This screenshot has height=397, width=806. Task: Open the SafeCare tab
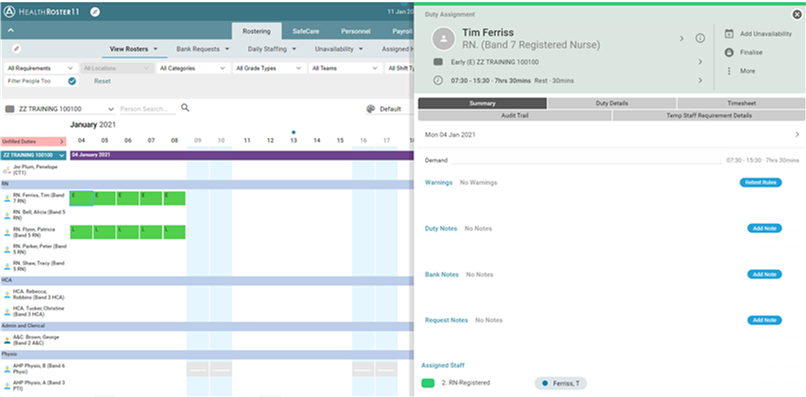(x=306, y=31)
